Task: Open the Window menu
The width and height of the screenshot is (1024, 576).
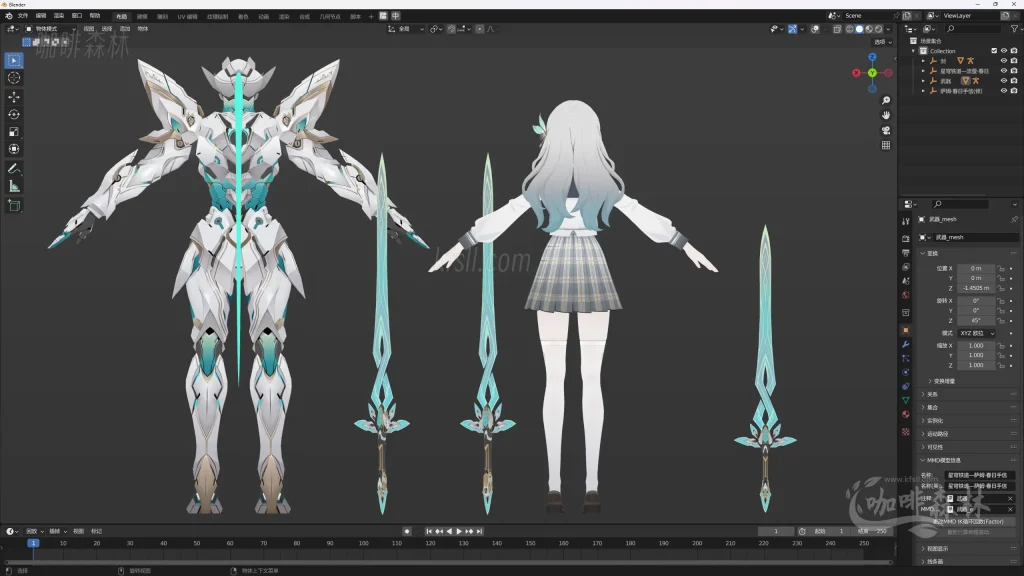Action: coord(77,16)
